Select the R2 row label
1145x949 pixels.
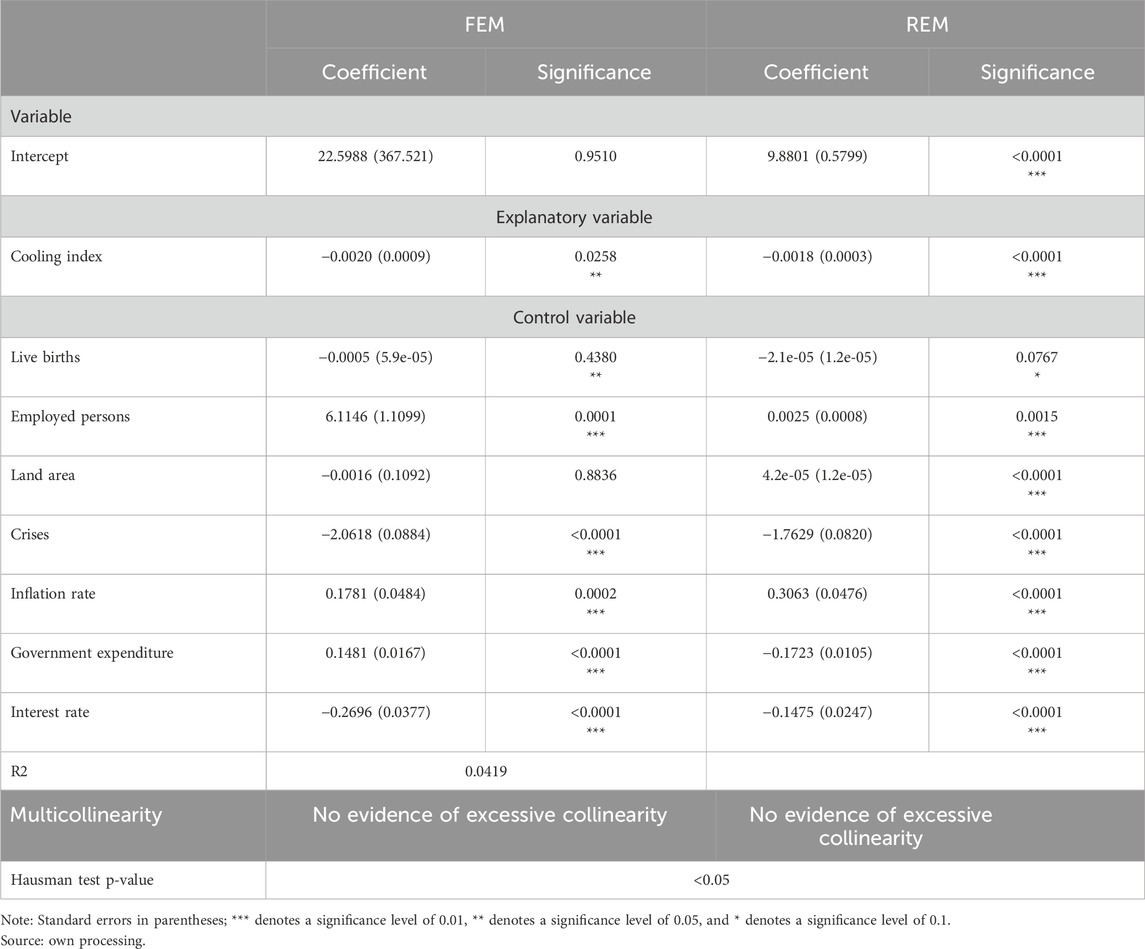click(x=19, y=771)
